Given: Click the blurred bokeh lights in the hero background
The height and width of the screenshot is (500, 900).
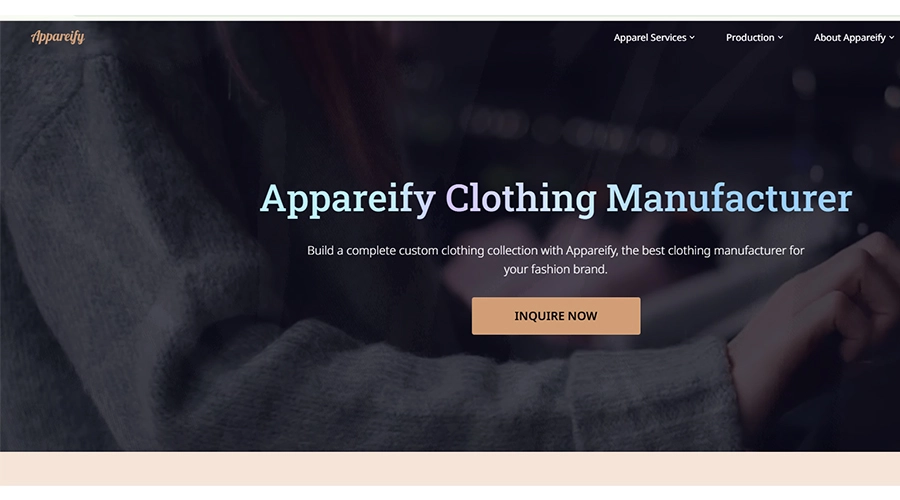Looking at the screenshot, I should [568, 129].
